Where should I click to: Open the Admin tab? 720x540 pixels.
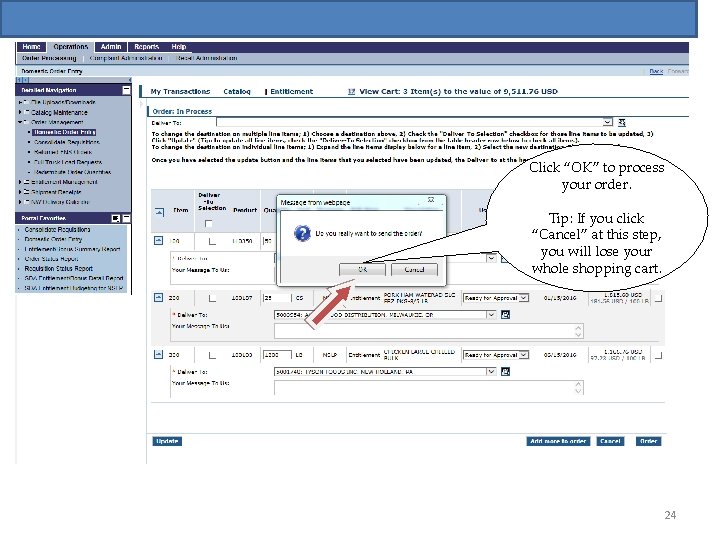click(x=111, y=47)
